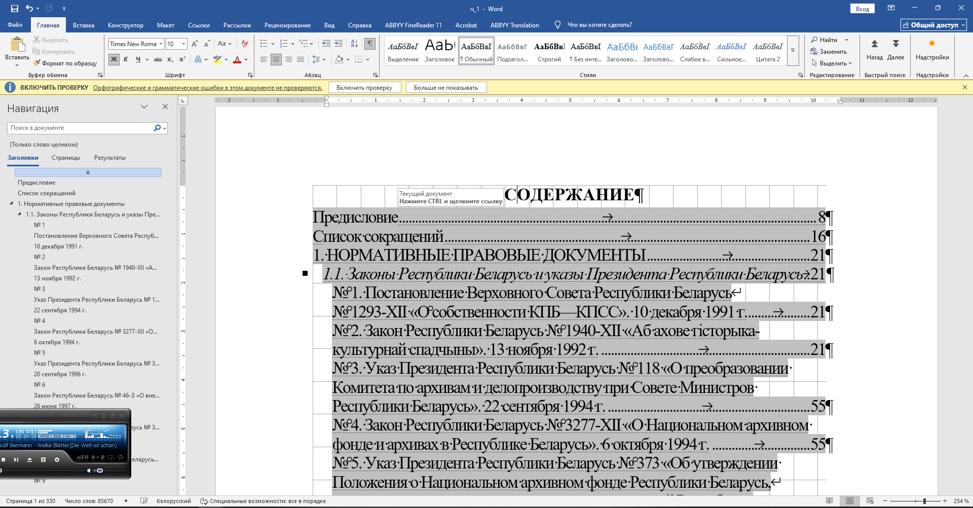
Task: Apply strikethrough (abc) formatting
Action: click(158, 60)
